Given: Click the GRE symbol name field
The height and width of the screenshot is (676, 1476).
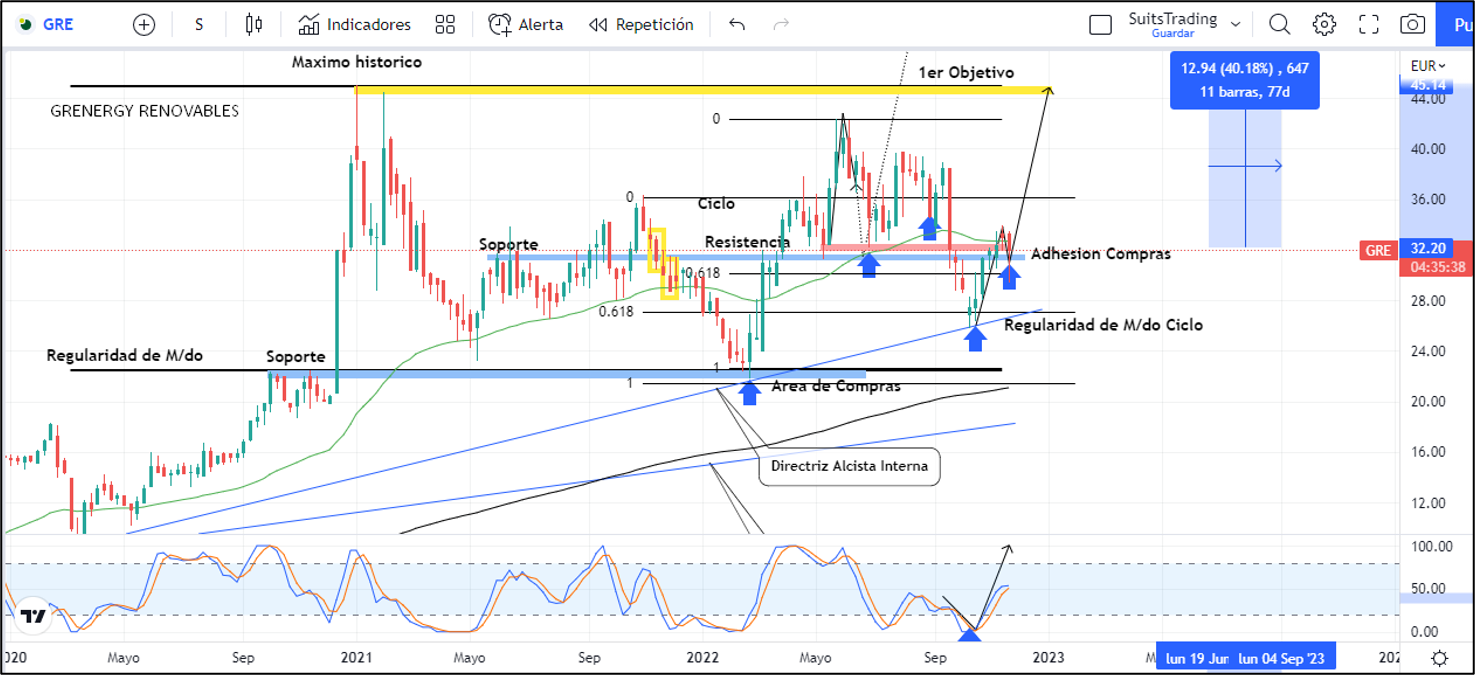Looking at the screenshot, I should coord(58,25).
